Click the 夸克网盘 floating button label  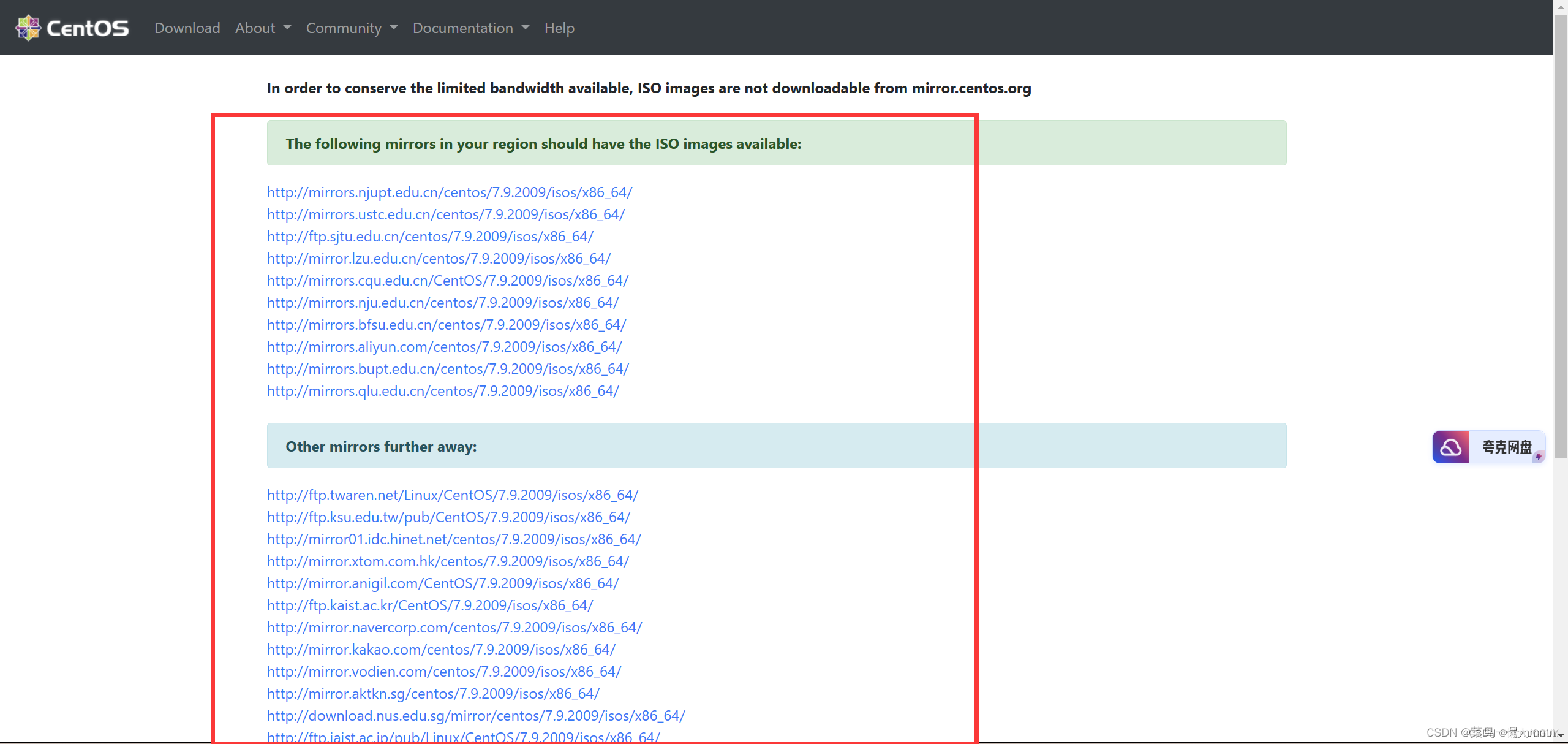(1506, 447)
